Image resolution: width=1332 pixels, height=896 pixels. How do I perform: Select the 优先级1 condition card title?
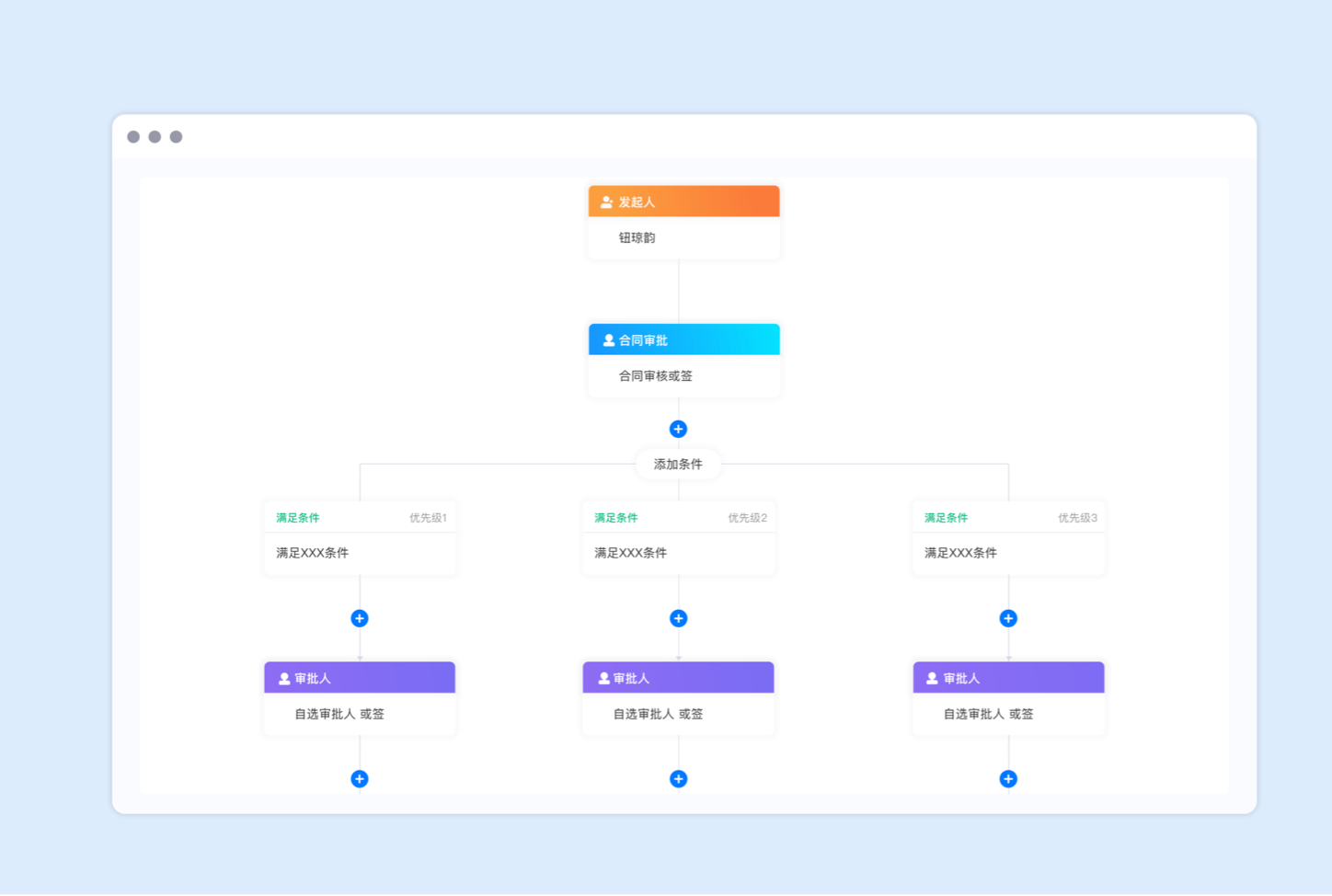298,518
